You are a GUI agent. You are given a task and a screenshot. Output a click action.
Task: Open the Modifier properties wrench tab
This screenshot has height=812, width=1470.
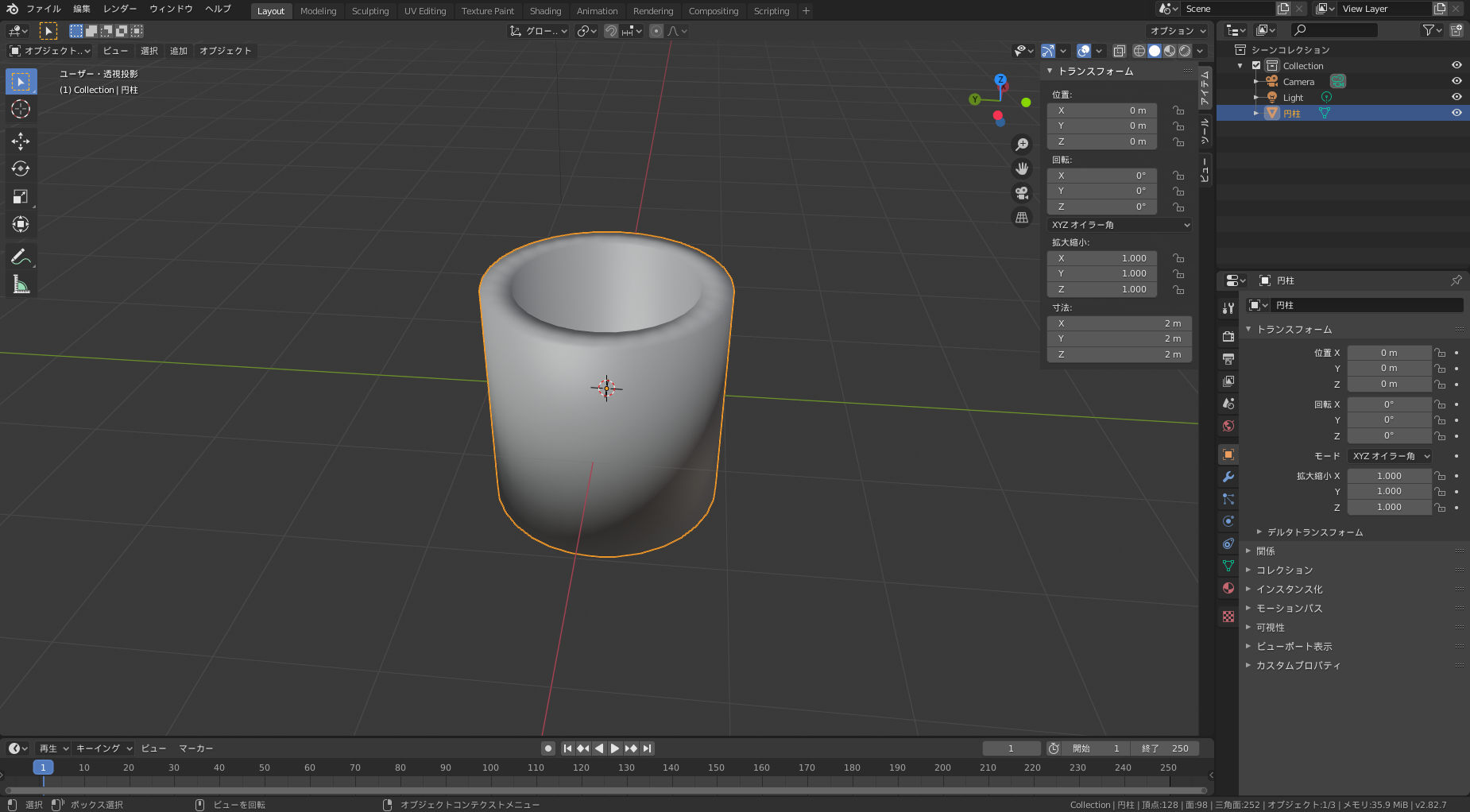(1228, 477)
